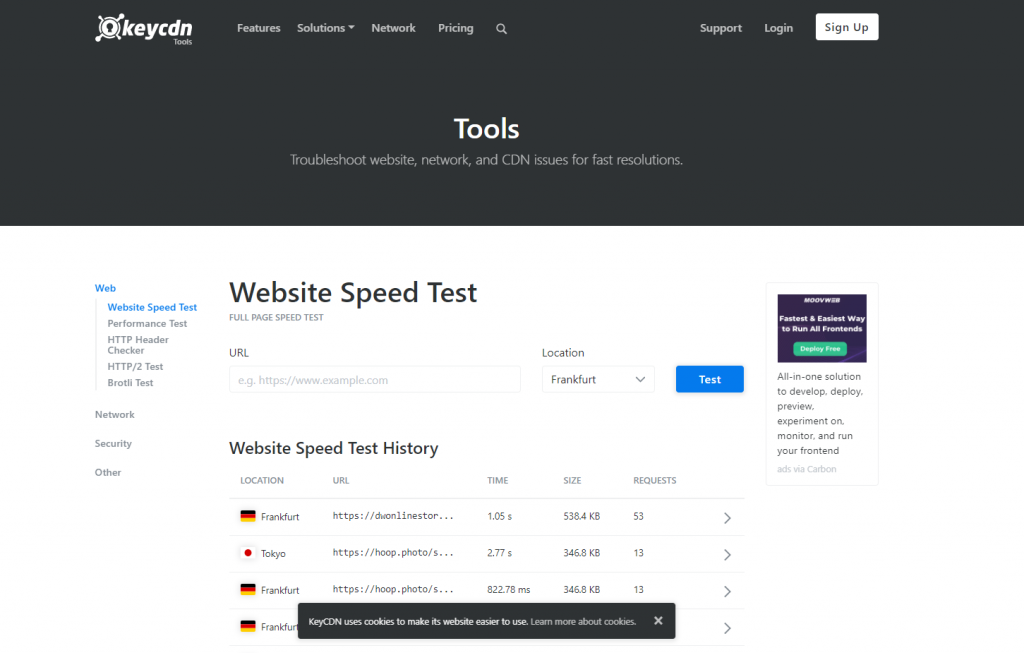Click the flag on the bottom Frankfurt result
Viewport: 1024px width, 653px height.
click(250, 626)
